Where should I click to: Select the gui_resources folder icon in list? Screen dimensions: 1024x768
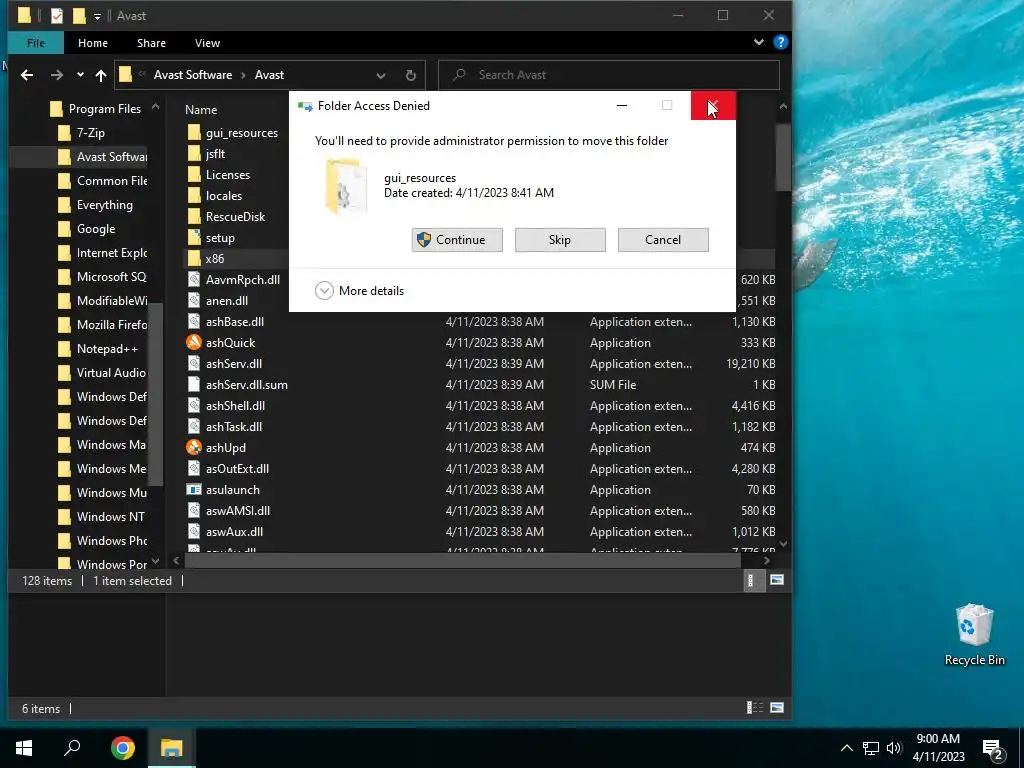click(x=194, y=133)
